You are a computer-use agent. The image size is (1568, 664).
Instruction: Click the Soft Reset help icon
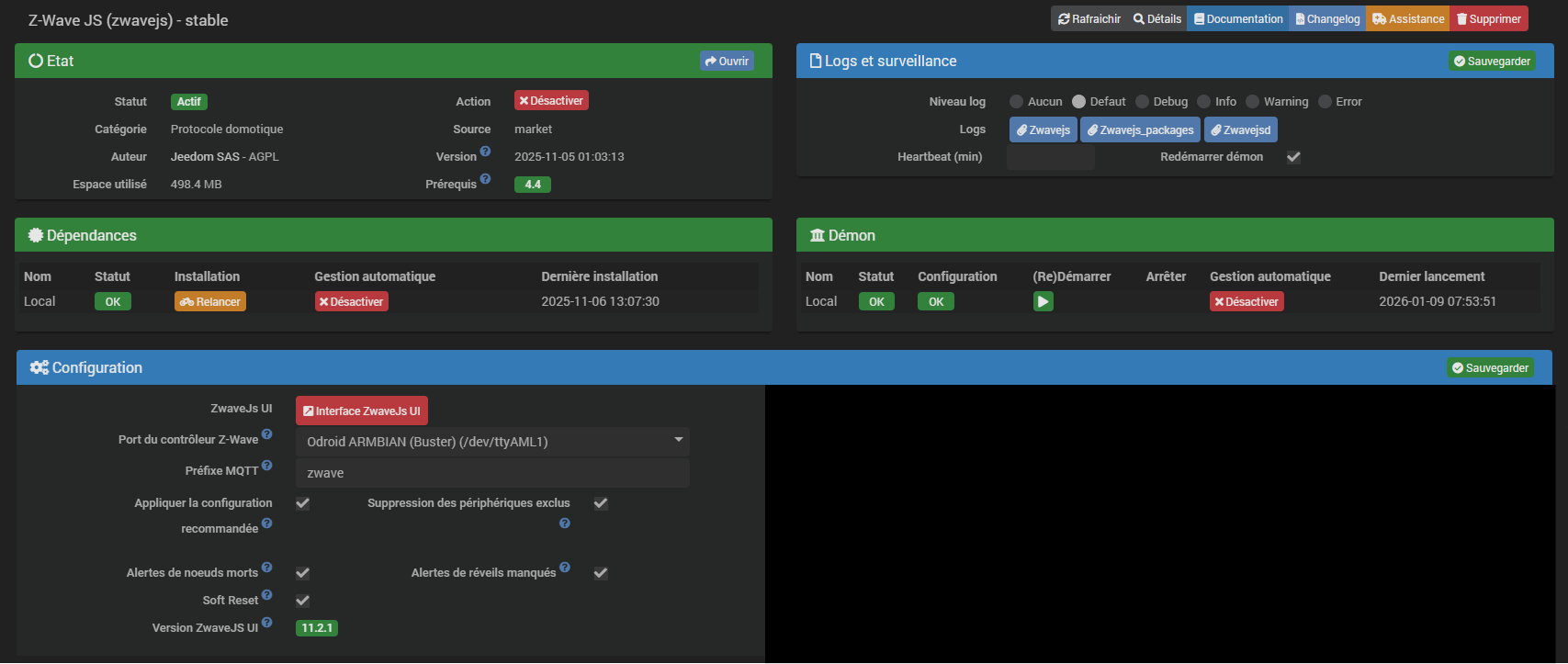266,595
